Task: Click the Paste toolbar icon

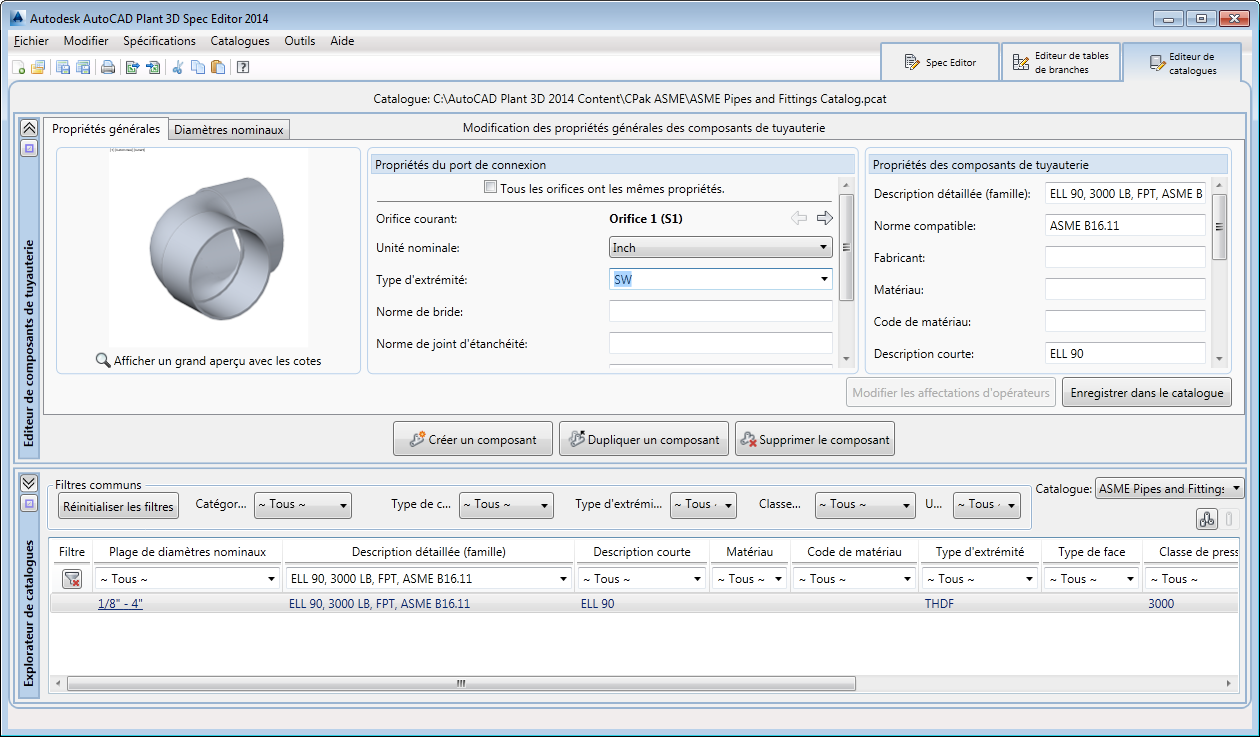Action: point(217,67)
